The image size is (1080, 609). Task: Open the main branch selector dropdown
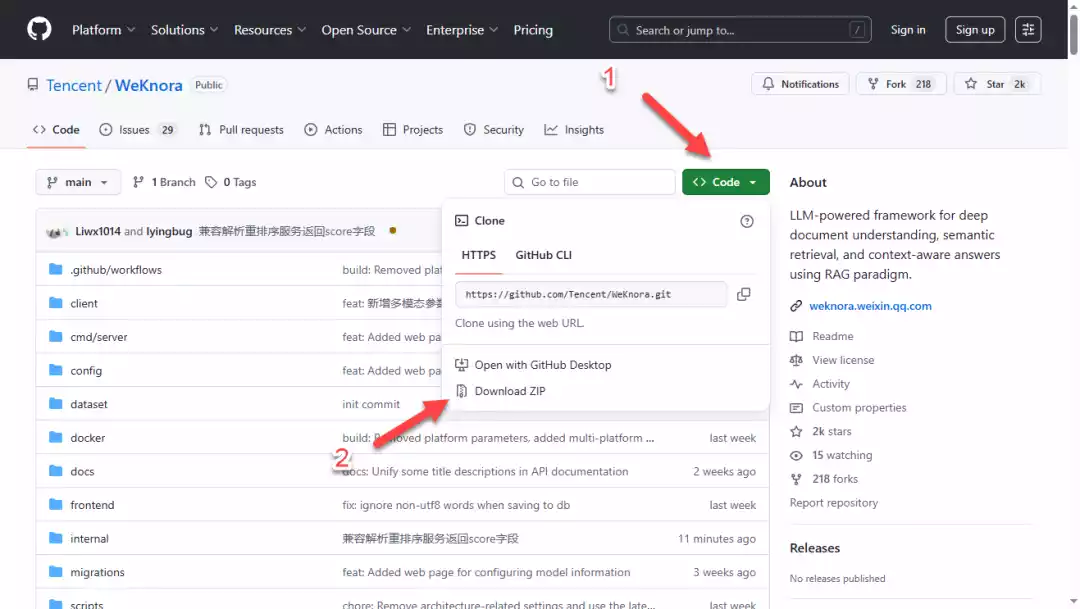click(x=78, y=182)
